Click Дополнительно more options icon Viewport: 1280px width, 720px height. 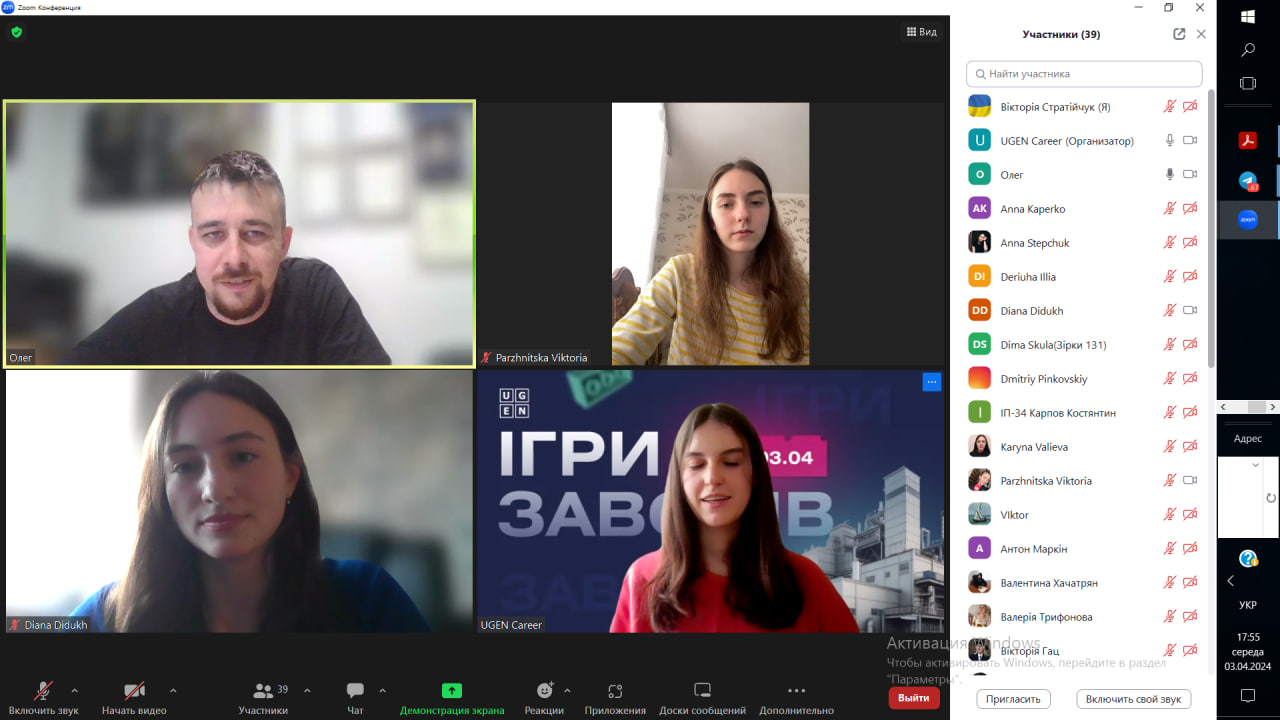coord(796,697)
